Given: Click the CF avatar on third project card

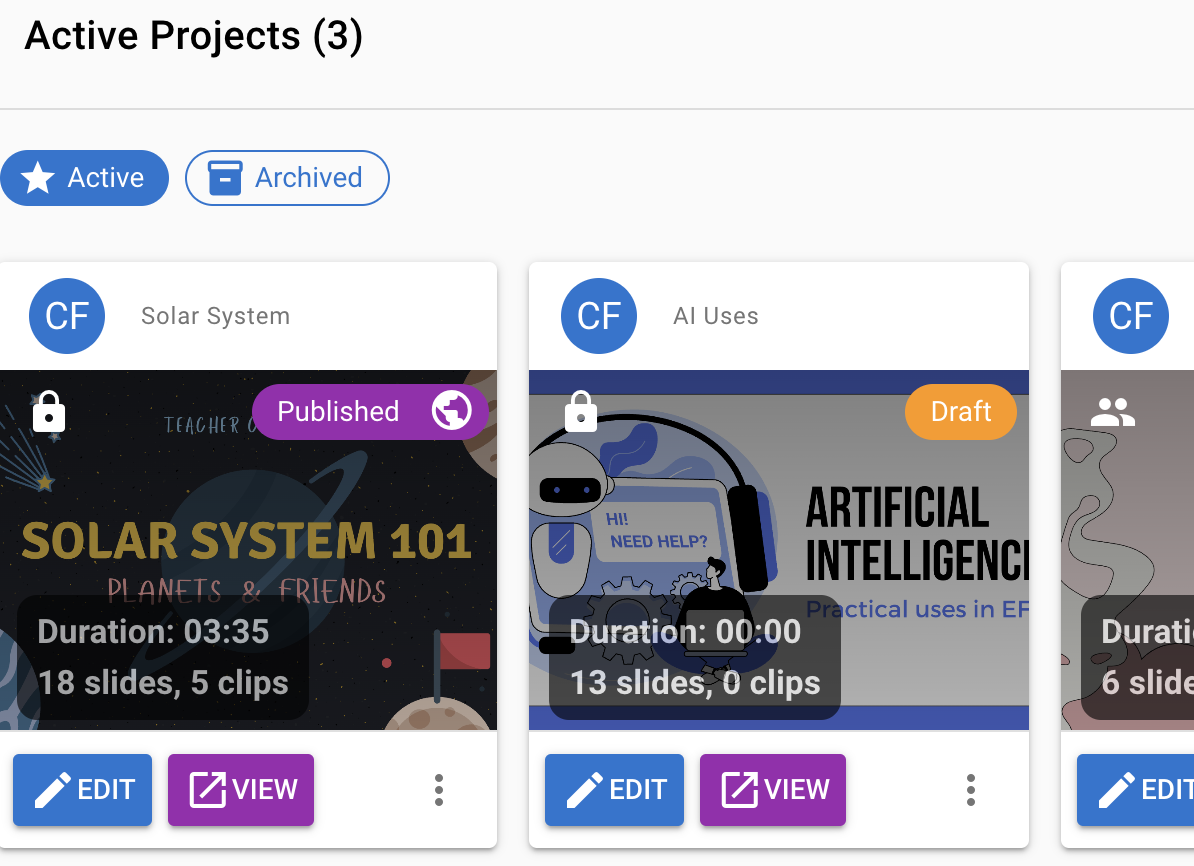Looking at the screenshot, I should pyautogui.click(x=1131, y=316).
